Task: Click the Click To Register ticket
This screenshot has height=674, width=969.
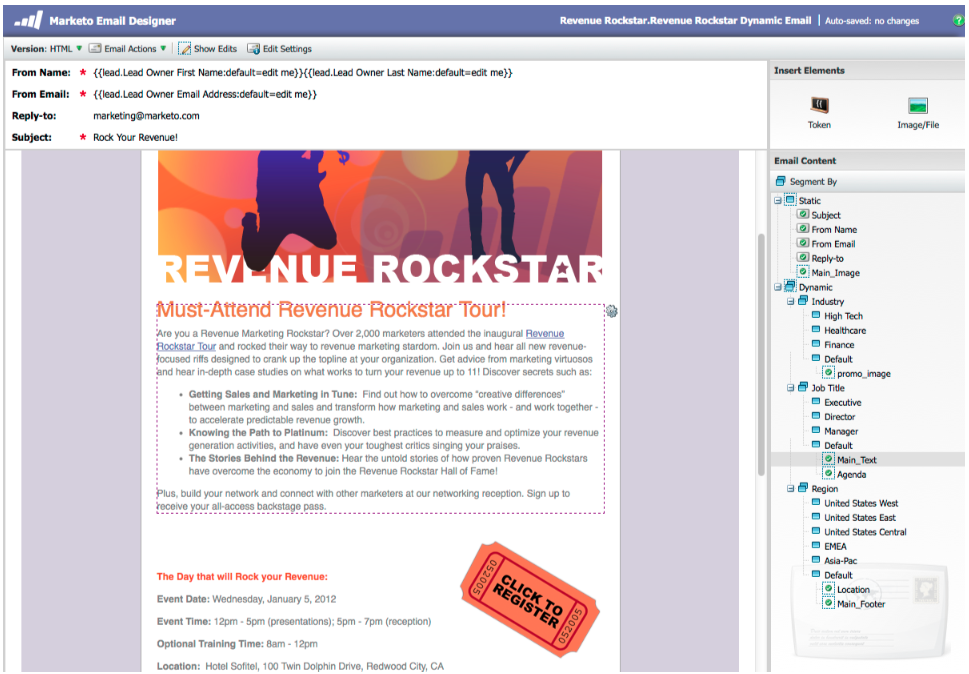Action: pyautogui.click(x=530, y=599)
